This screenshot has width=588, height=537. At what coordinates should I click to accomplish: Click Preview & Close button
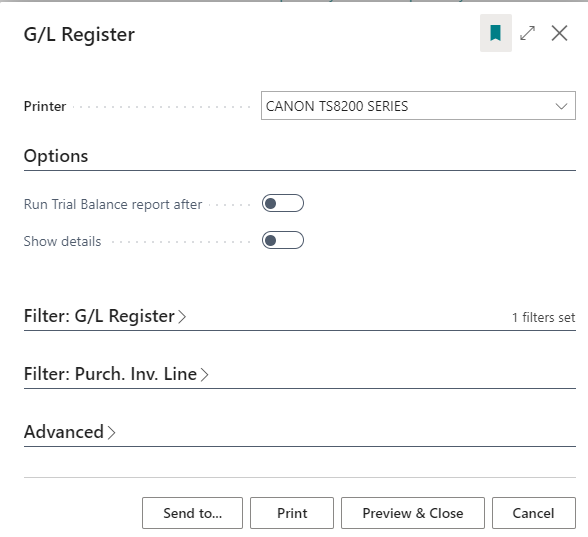coord(413,513)
